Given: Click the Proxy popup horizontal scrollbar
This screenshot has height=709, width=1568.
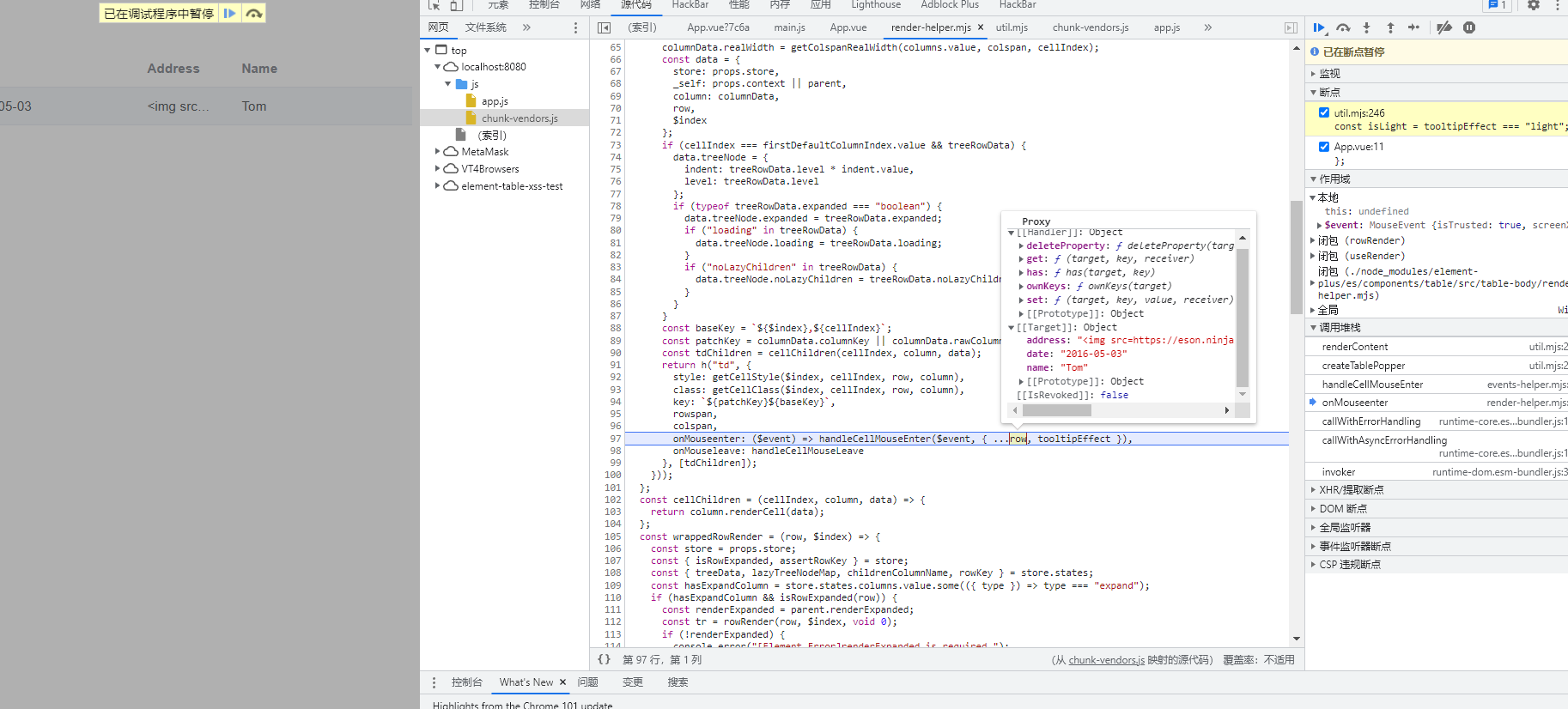Looking at the screenshot, I should (1056, 410).
